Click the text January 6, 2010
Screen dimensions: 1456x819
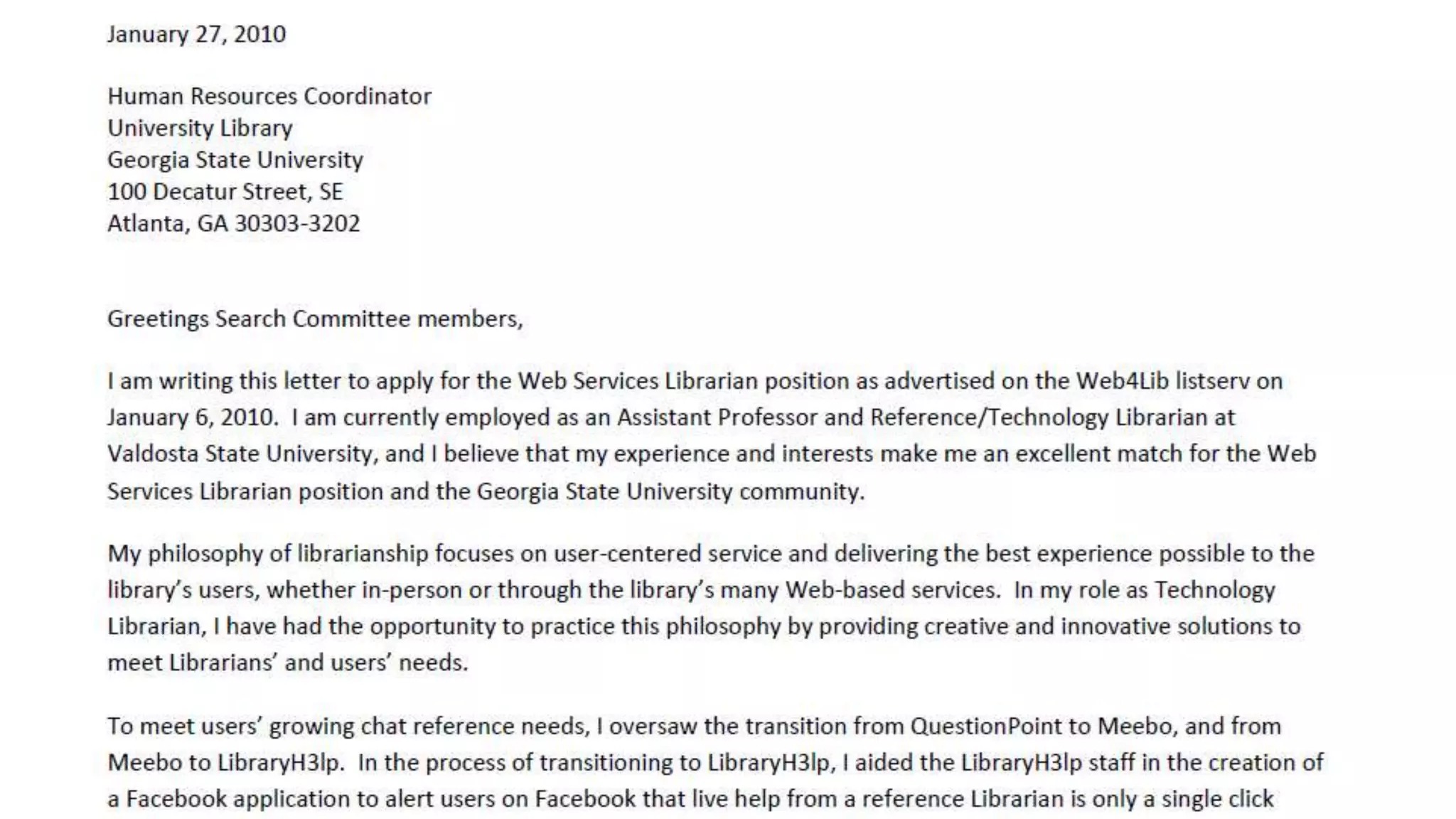(191, 417)
